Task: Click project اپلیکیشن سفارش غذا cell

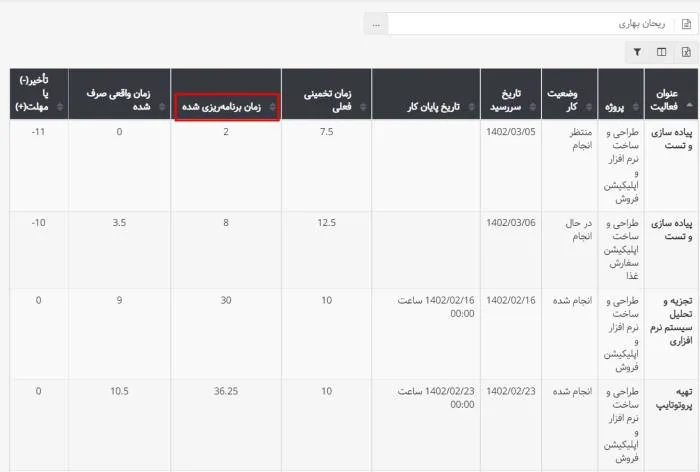Action: tap(621, 249)
